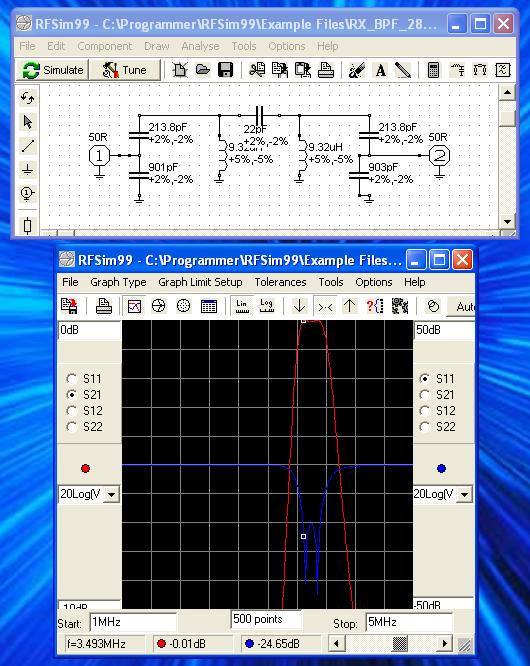Image resolution: width=530 pixels, height=666 pixels.
Task: Open Component menu in schematic window
Action: pos(104,46)
